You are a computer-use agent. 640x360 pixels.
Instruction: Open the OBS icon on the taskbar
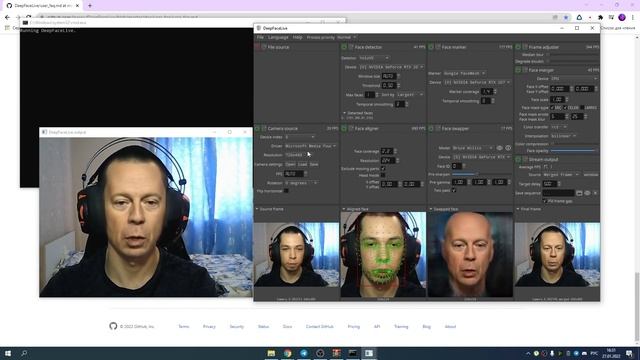coord(320,353)
